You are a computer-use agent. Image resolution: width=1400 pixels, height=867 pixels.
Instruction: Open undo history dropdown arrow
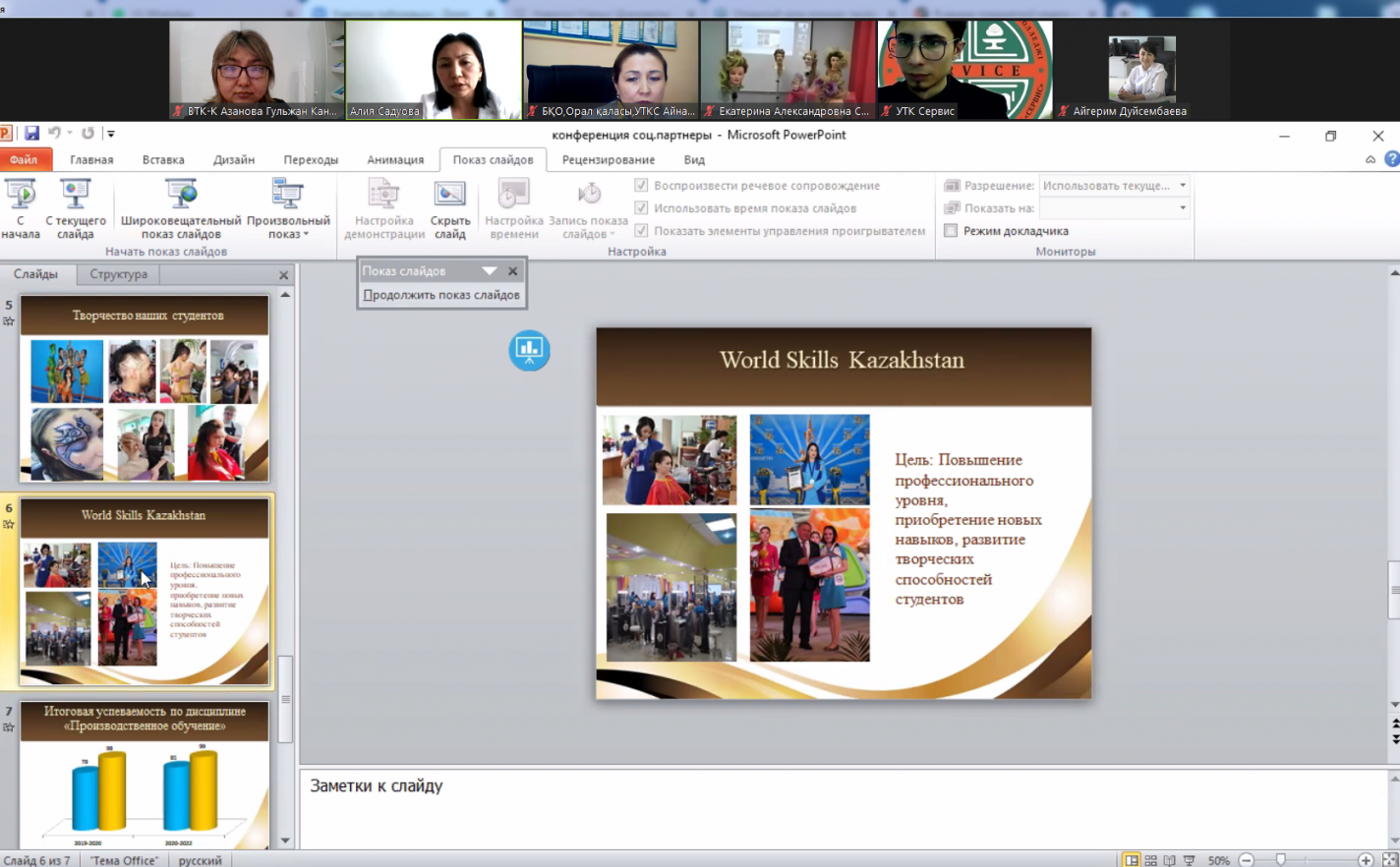[x=70, y=133]
